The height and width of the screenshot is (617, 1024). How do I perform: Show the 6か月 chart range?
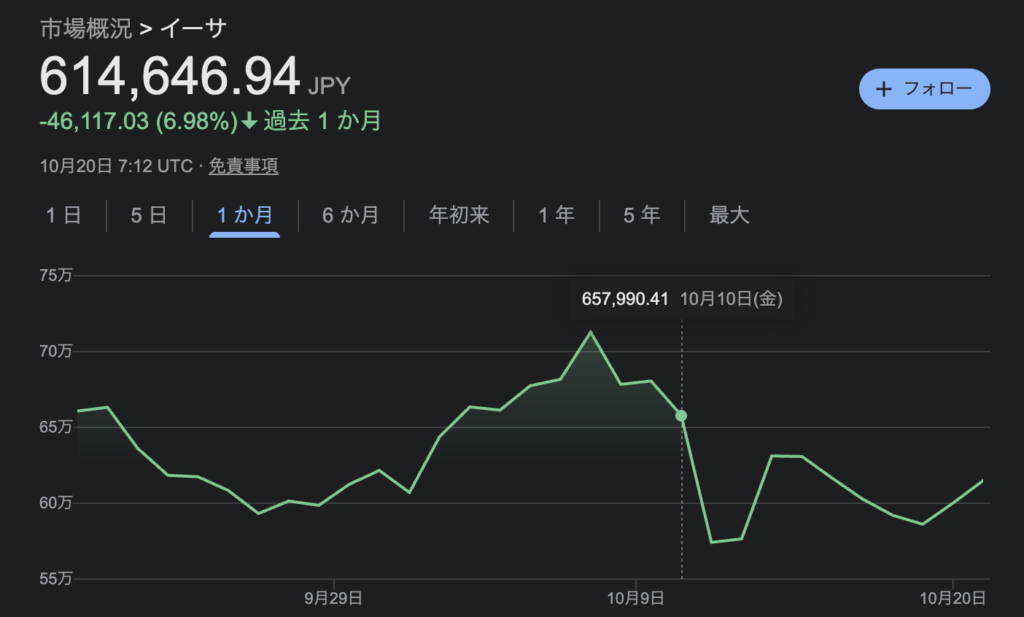click(x=350, y=215)
